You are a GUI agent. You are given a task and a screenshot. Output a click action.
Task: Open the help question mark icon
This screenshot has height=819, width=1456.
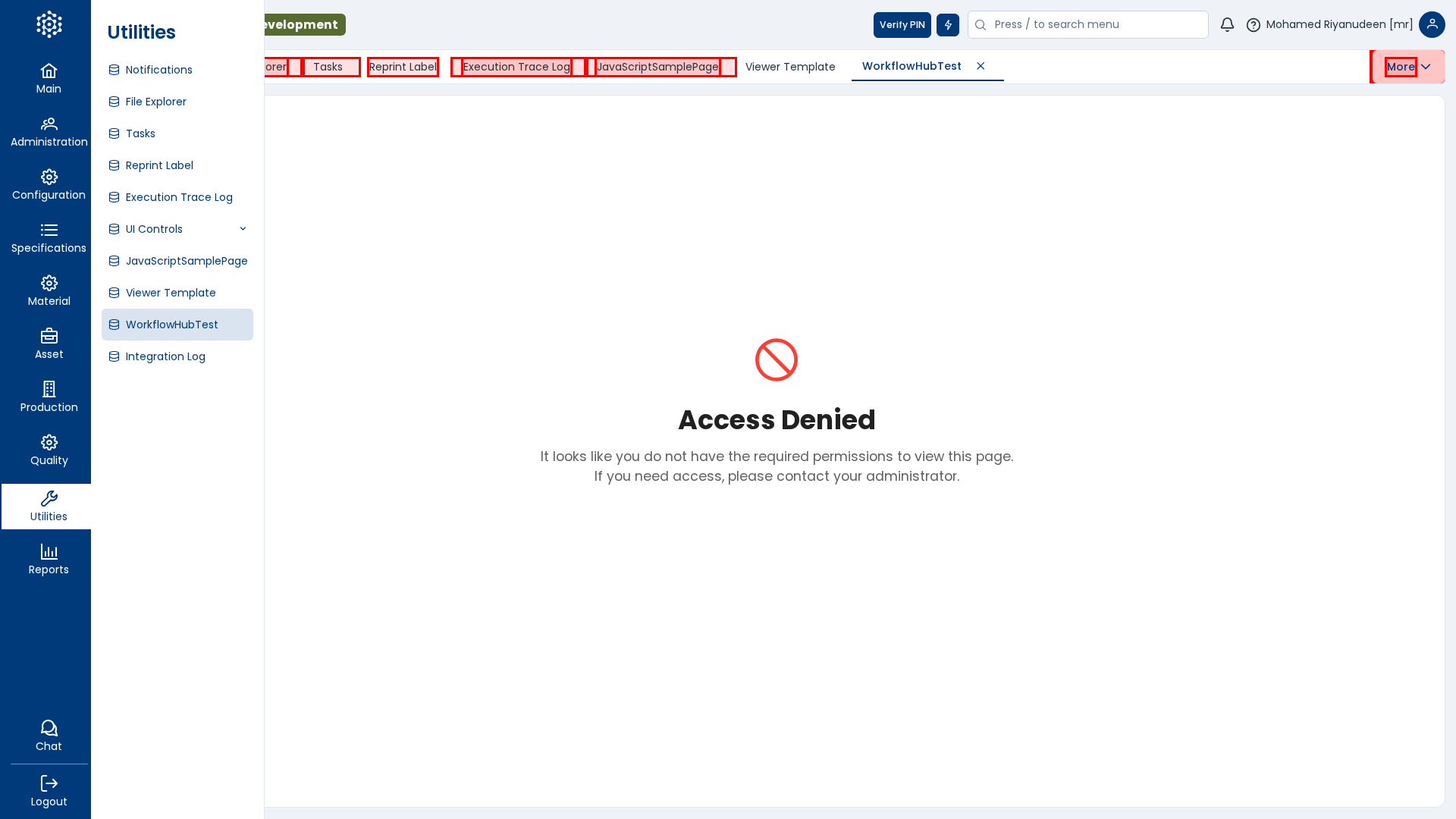point(1254,25)
